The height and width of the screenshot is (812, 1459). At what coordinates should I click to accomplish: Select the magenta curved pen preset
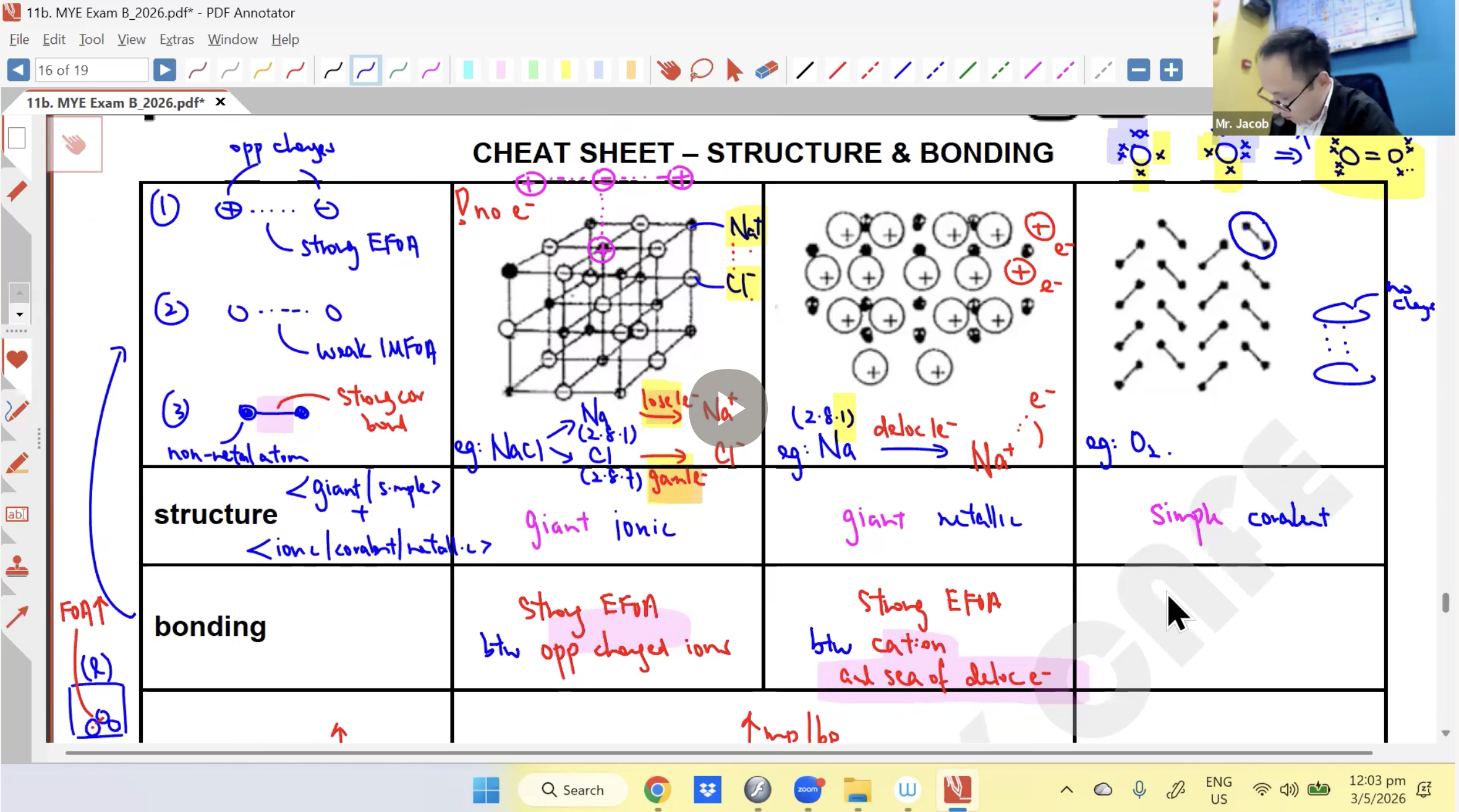click(431, 70)
